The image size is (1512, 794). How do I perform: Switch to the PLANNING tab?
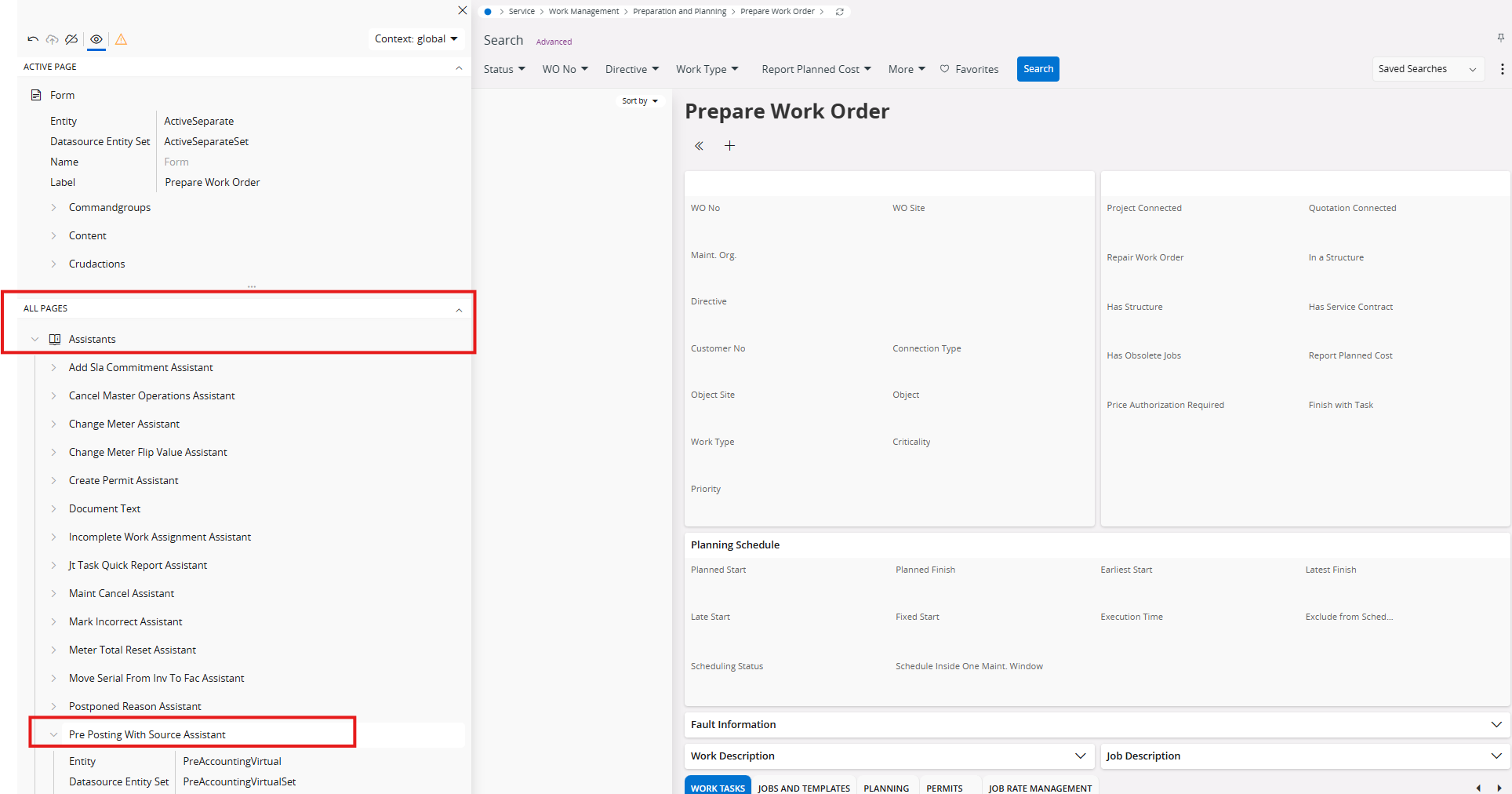(886, 786)
